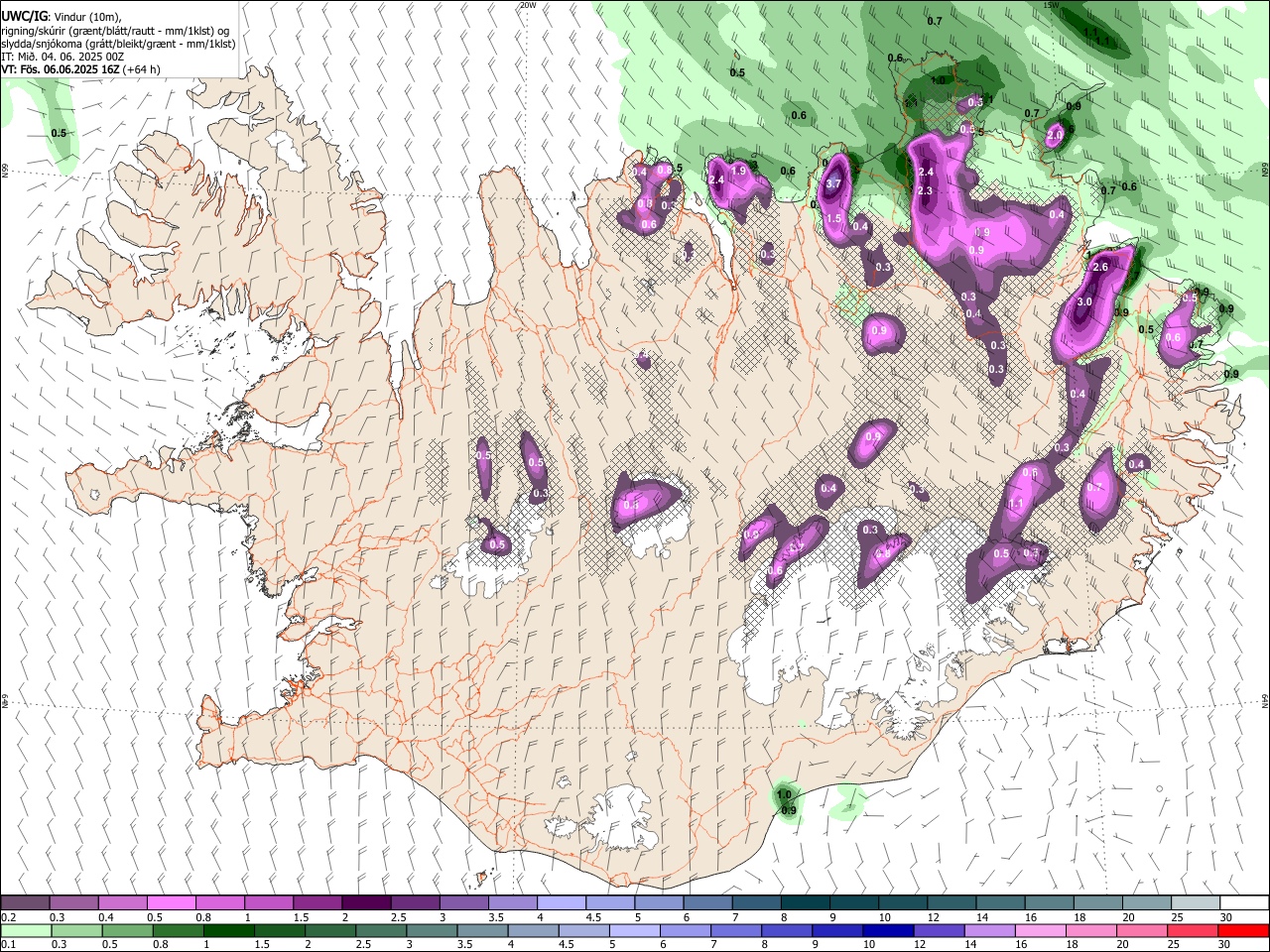Click the 2.0 value in the small purple spot
1270x952 pixels.
point(1055,135)
